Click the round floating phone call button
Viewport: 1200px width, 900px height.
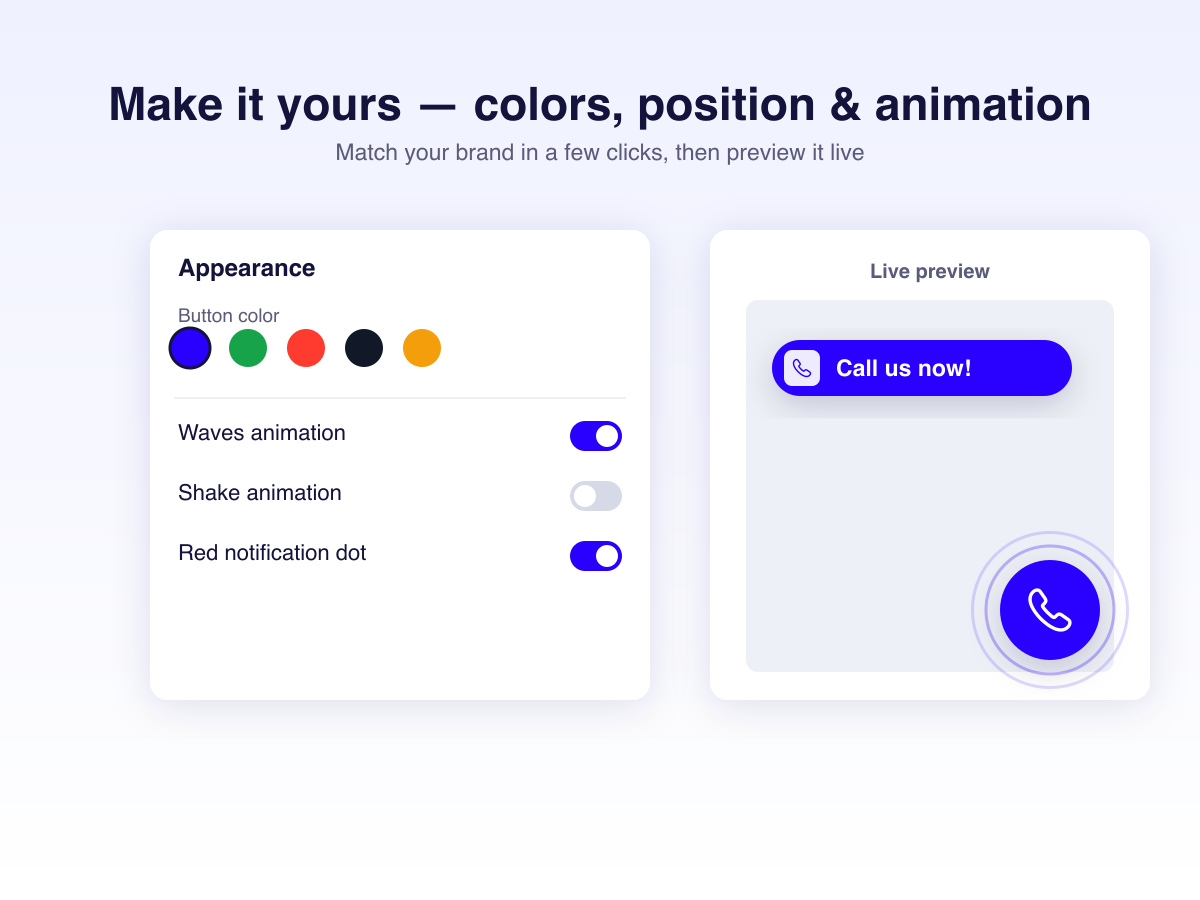coord(1050,610)
